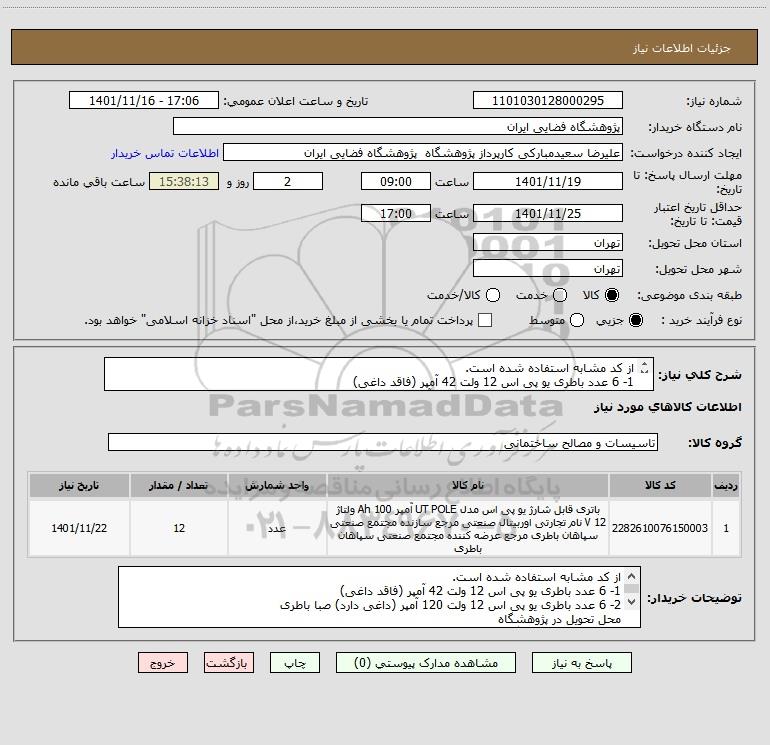Toggle the Islamic treasury payment checkbox

click(485, 320)
